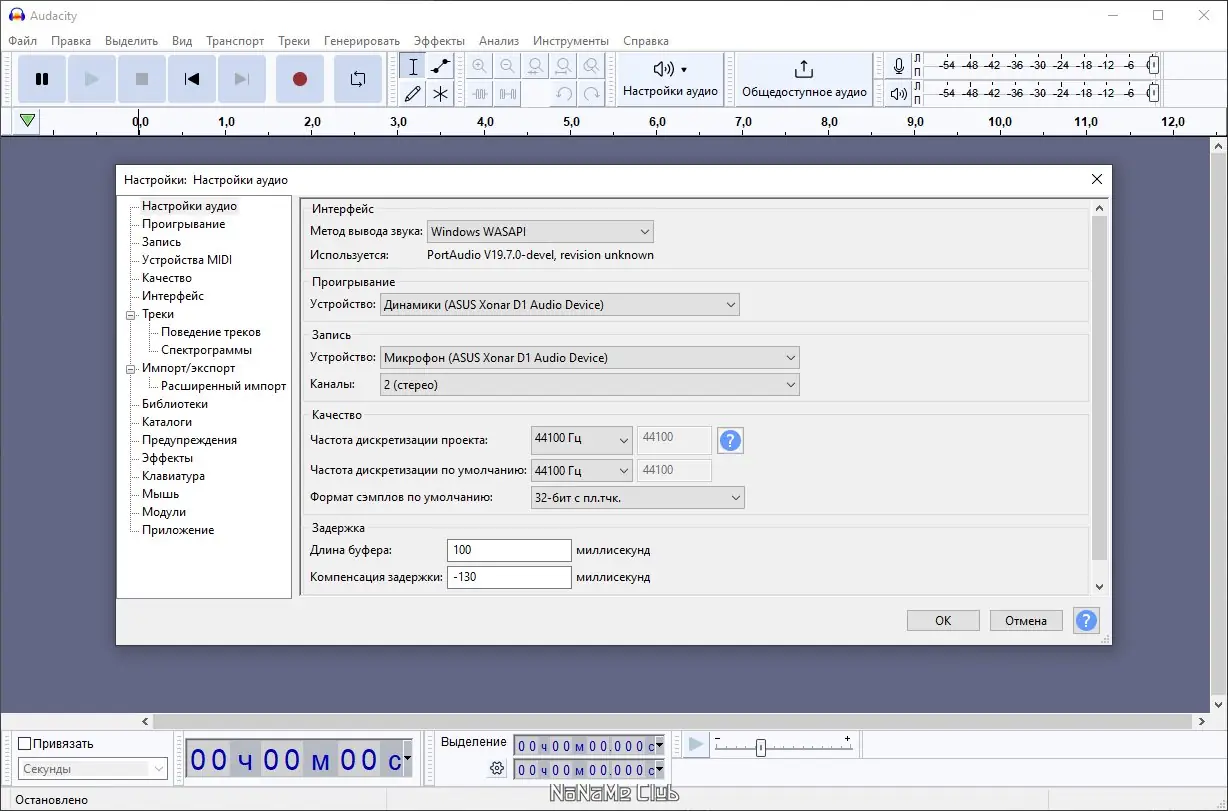The width and height of the screenshot is (1228, 811).
Task: Open the Секунды snap units dropdown
Action: [93, 769]
